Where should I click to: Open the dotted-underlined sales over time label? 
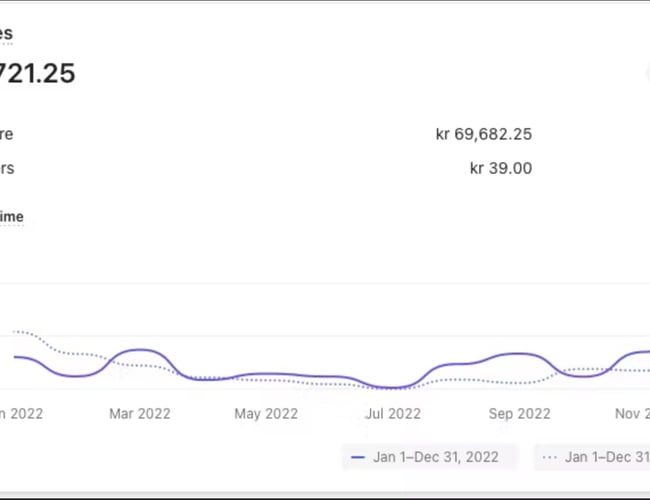11,217
